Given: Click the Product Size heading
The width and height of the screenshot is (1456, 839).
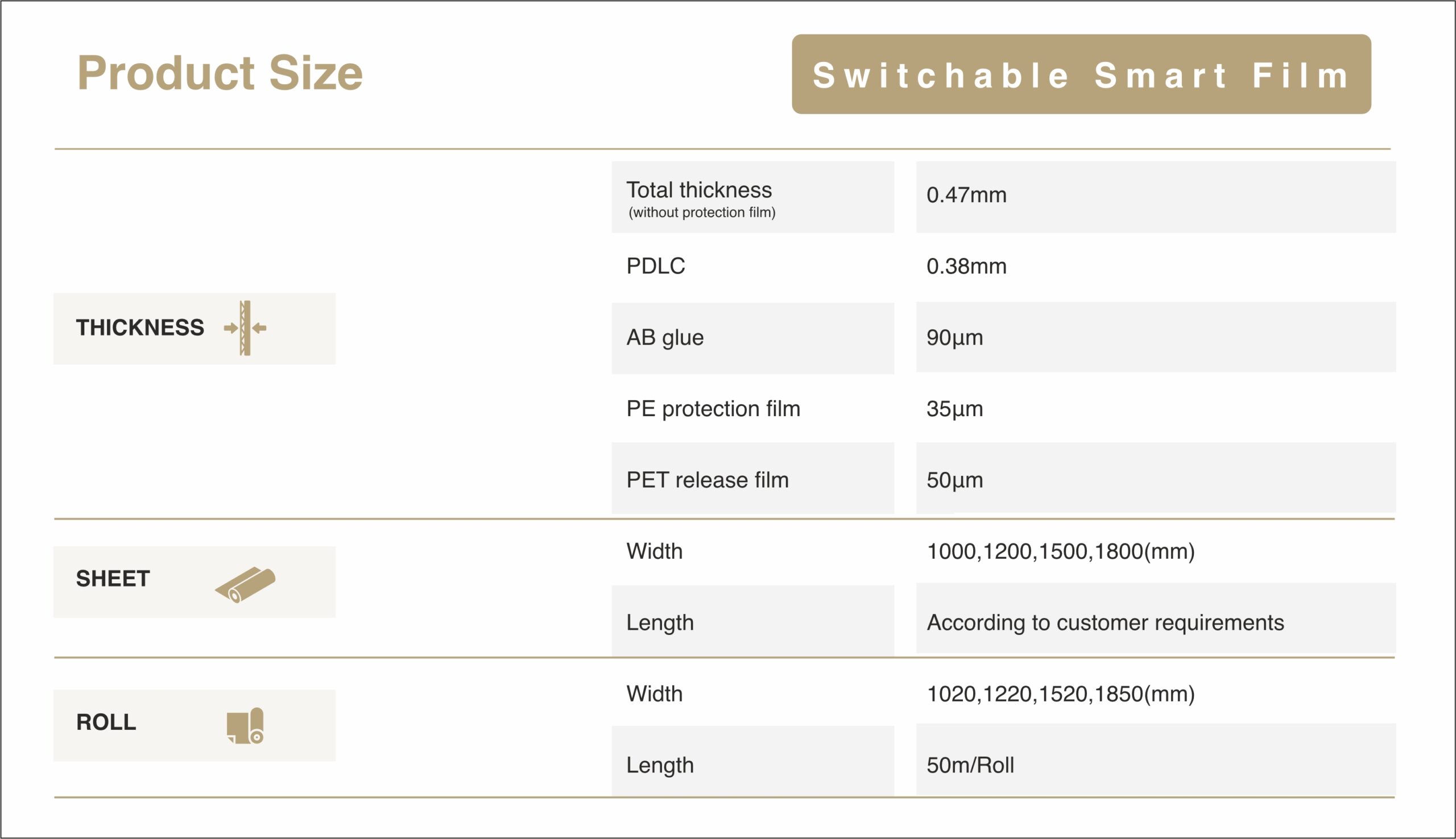Looking at the screenshot, I should [x=220, y=73].
